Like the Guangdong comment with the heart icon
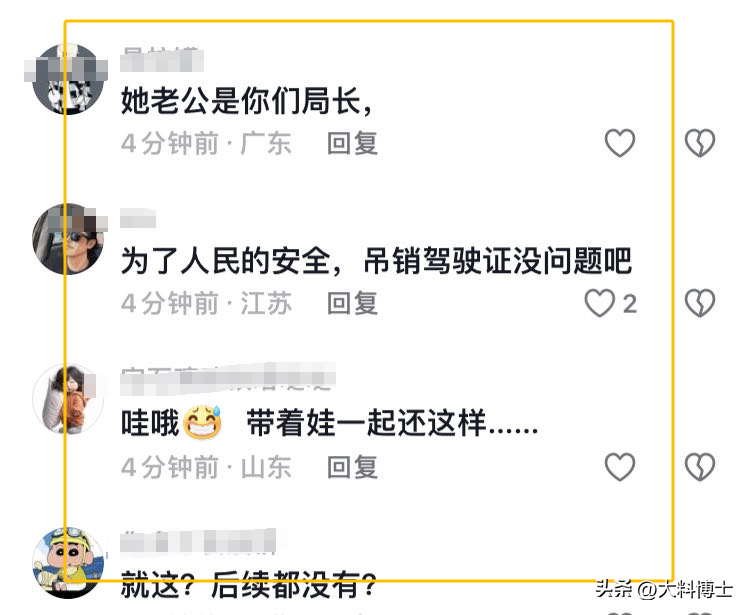The image size is (750, 615). coord(620,143)
